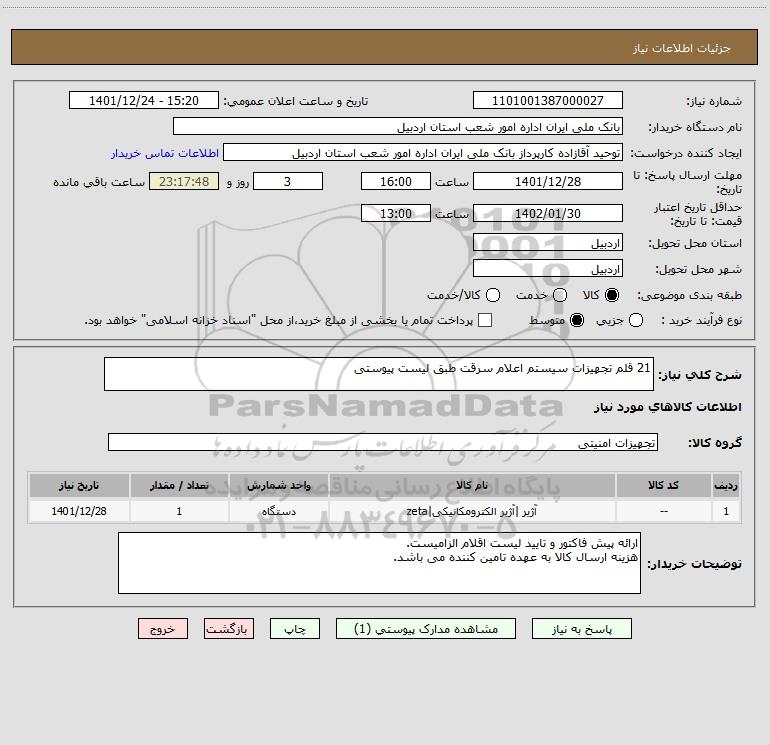This screenshot has width=770, height=745.
Task: Click the دستگاه unit cell
Action: [x=278, y=512]
